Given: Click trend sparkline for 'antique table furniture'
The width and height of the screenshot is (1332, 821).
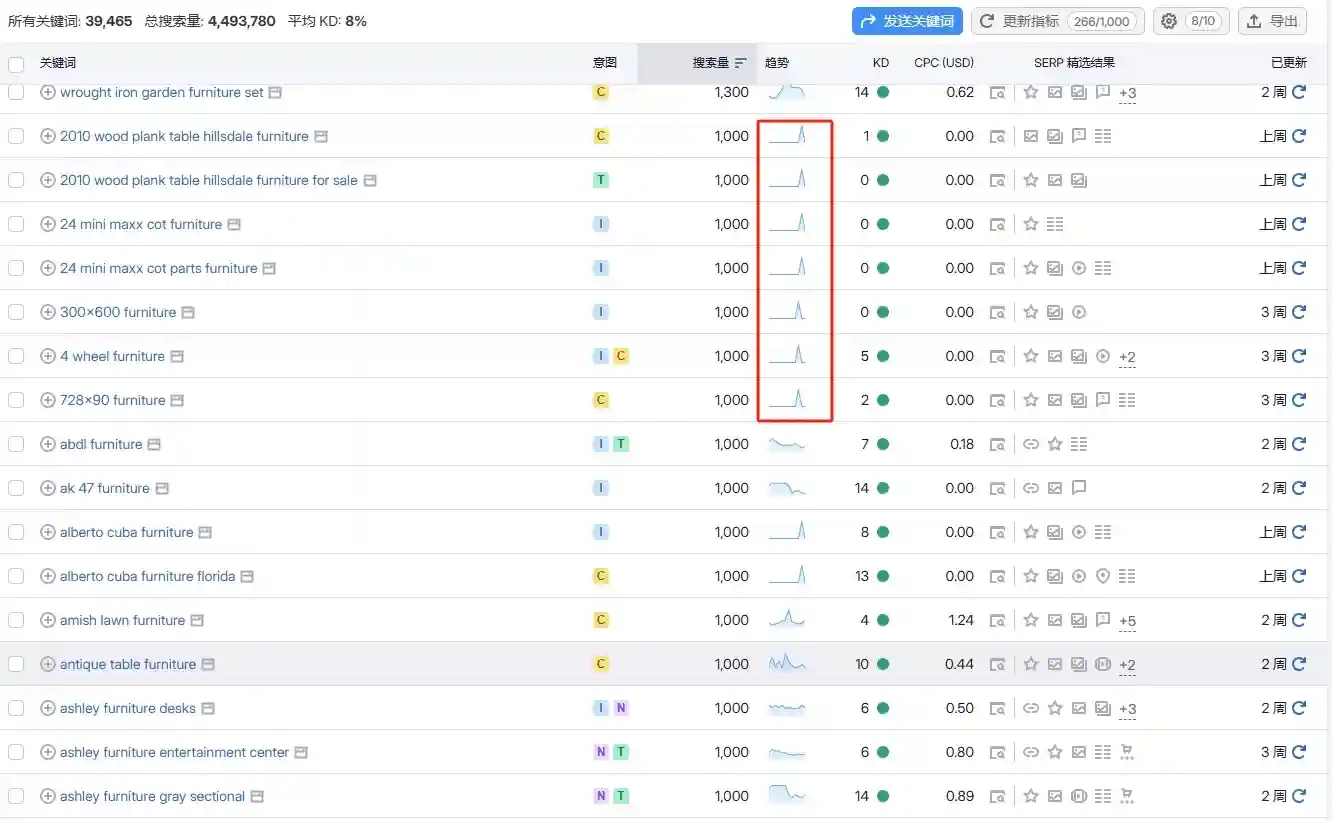Looking at the screenshot, I should 787,663.
